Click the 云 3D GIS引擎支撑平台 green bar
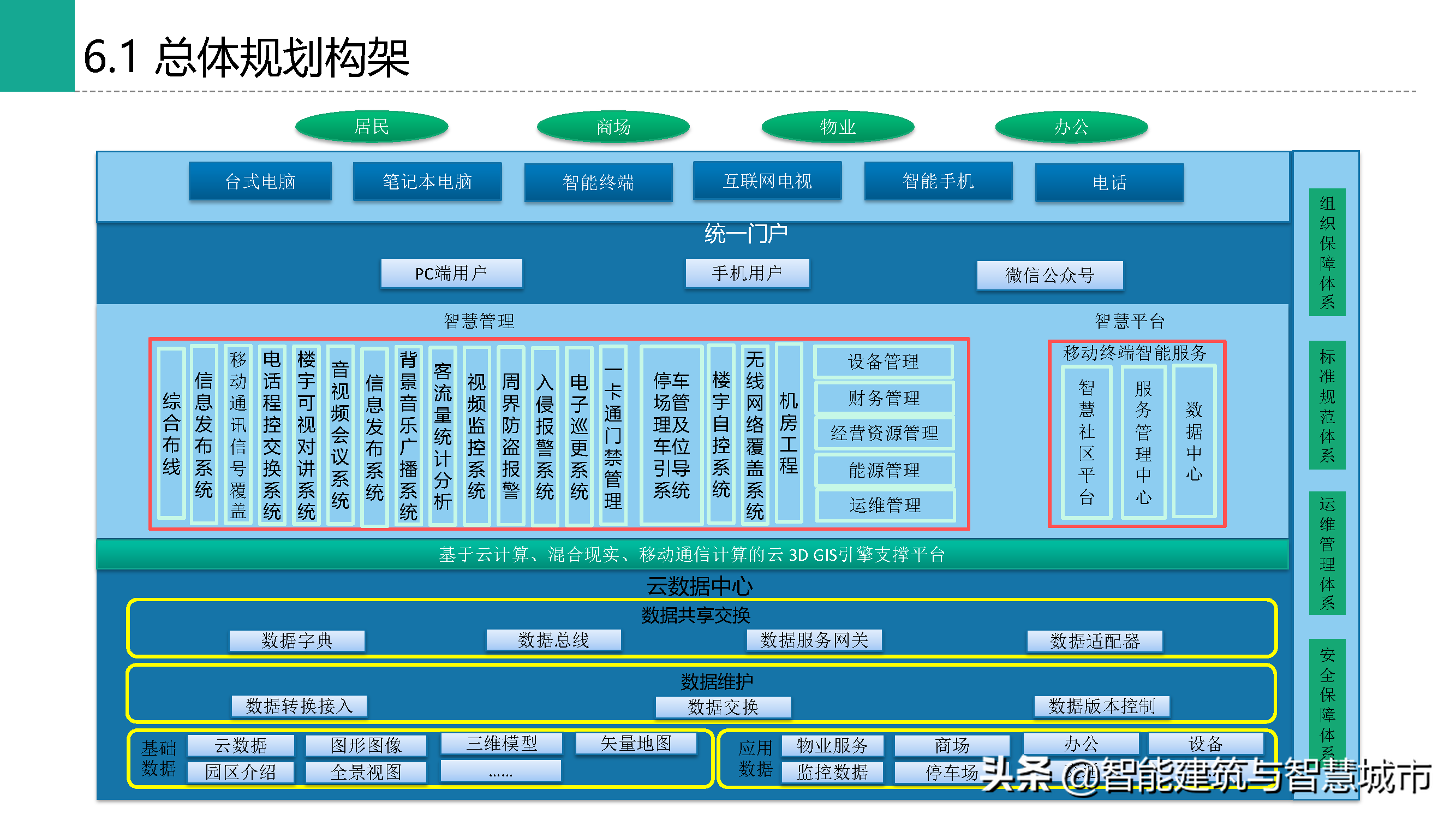The width and height of the screenshot is (1456, 819). (x=693, y=554)
